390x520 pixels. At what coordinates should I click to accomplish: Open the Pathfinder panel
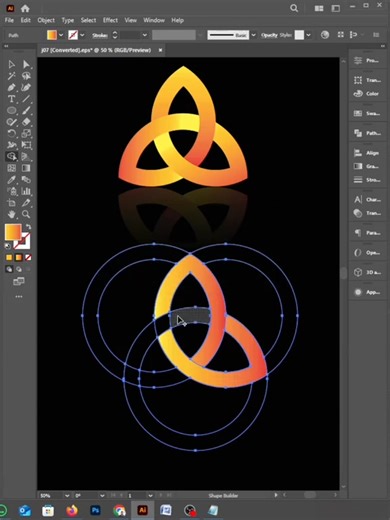(x=367, y=133)
